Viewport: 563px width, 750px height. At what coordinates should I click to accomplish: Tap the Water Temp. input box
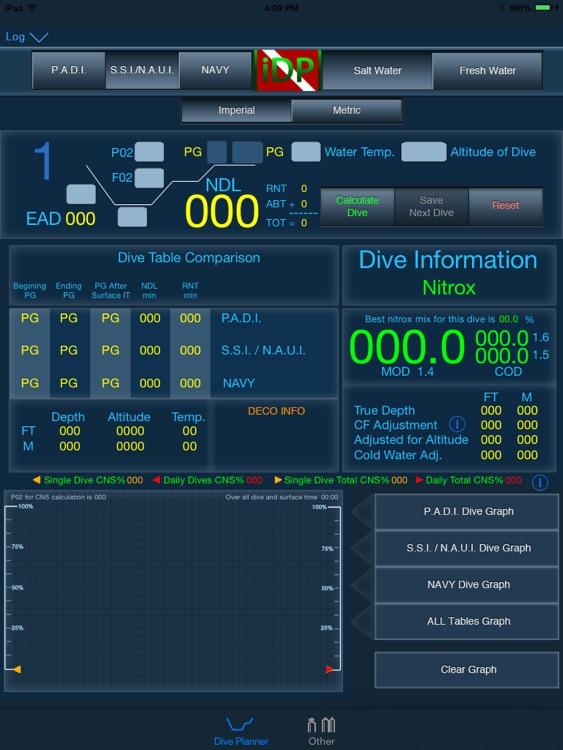pos(306,152)
